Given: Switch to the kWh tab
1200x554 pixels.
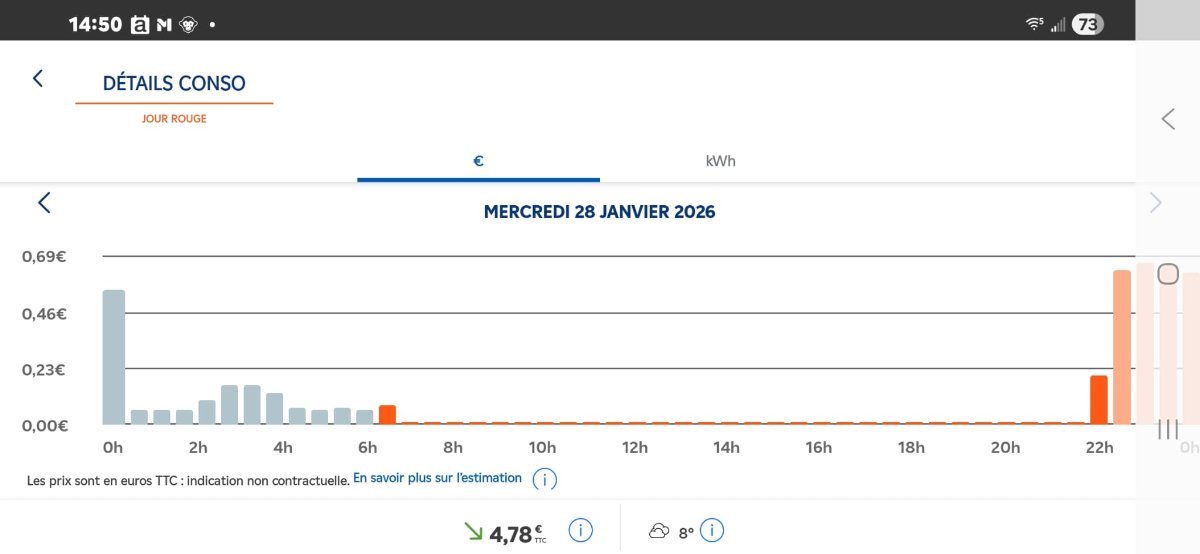Looking at the screenshot, I should pyautogui.click(x=721, y=161).
